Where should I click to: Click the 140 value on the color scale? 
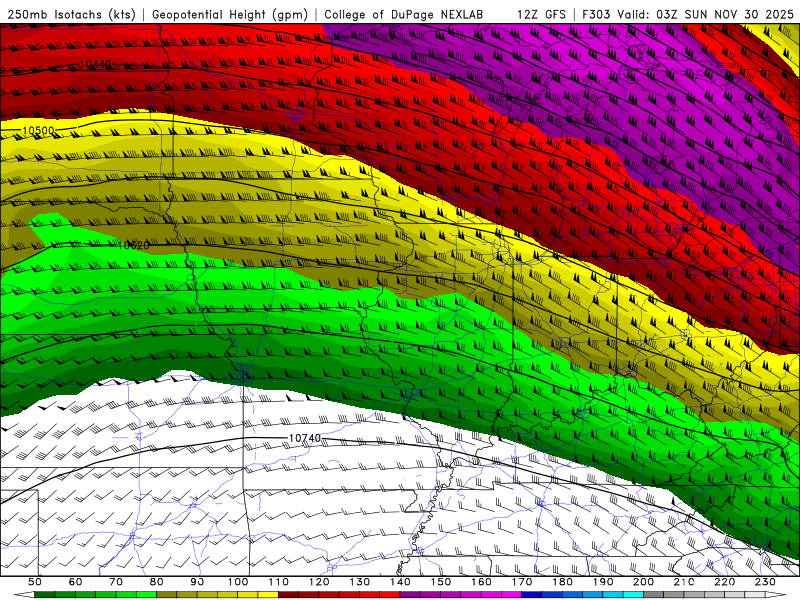400,582
